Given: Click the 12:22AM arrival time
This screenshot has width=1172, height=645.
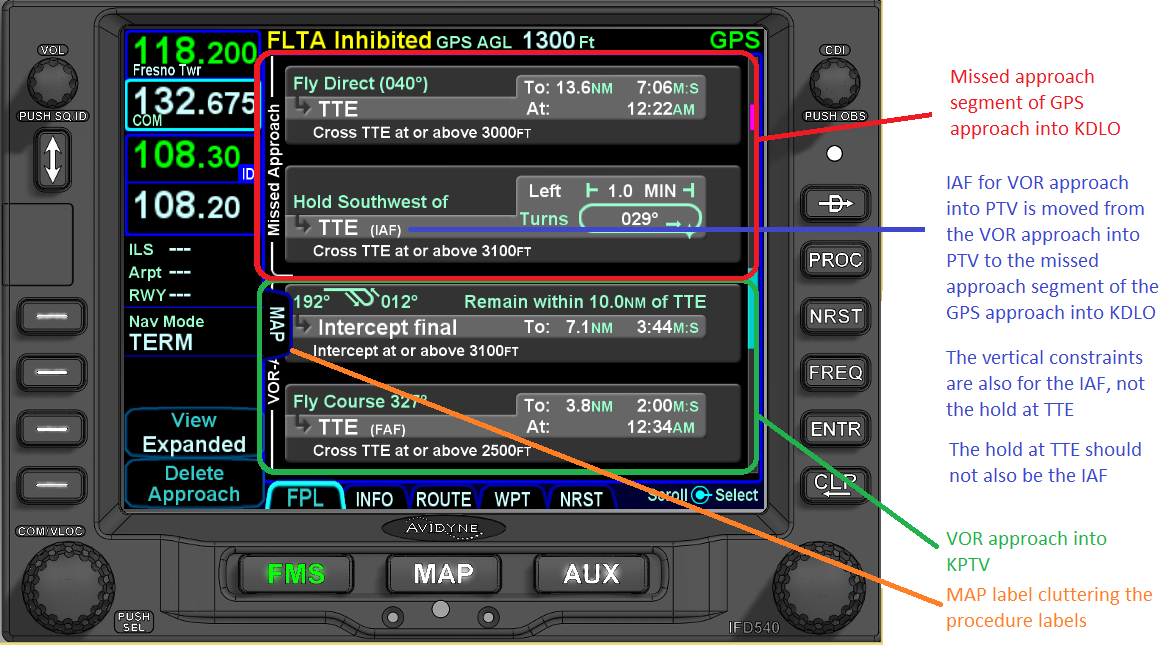Looking at the screenshot, I should click(661, 109).
